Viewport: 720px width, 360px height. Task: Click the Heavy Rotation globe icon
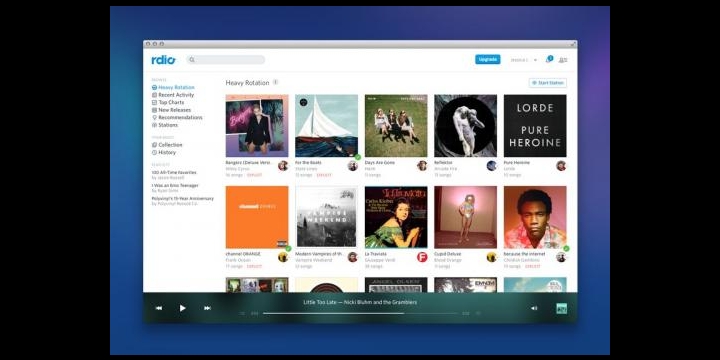click(x=154, y=87)
